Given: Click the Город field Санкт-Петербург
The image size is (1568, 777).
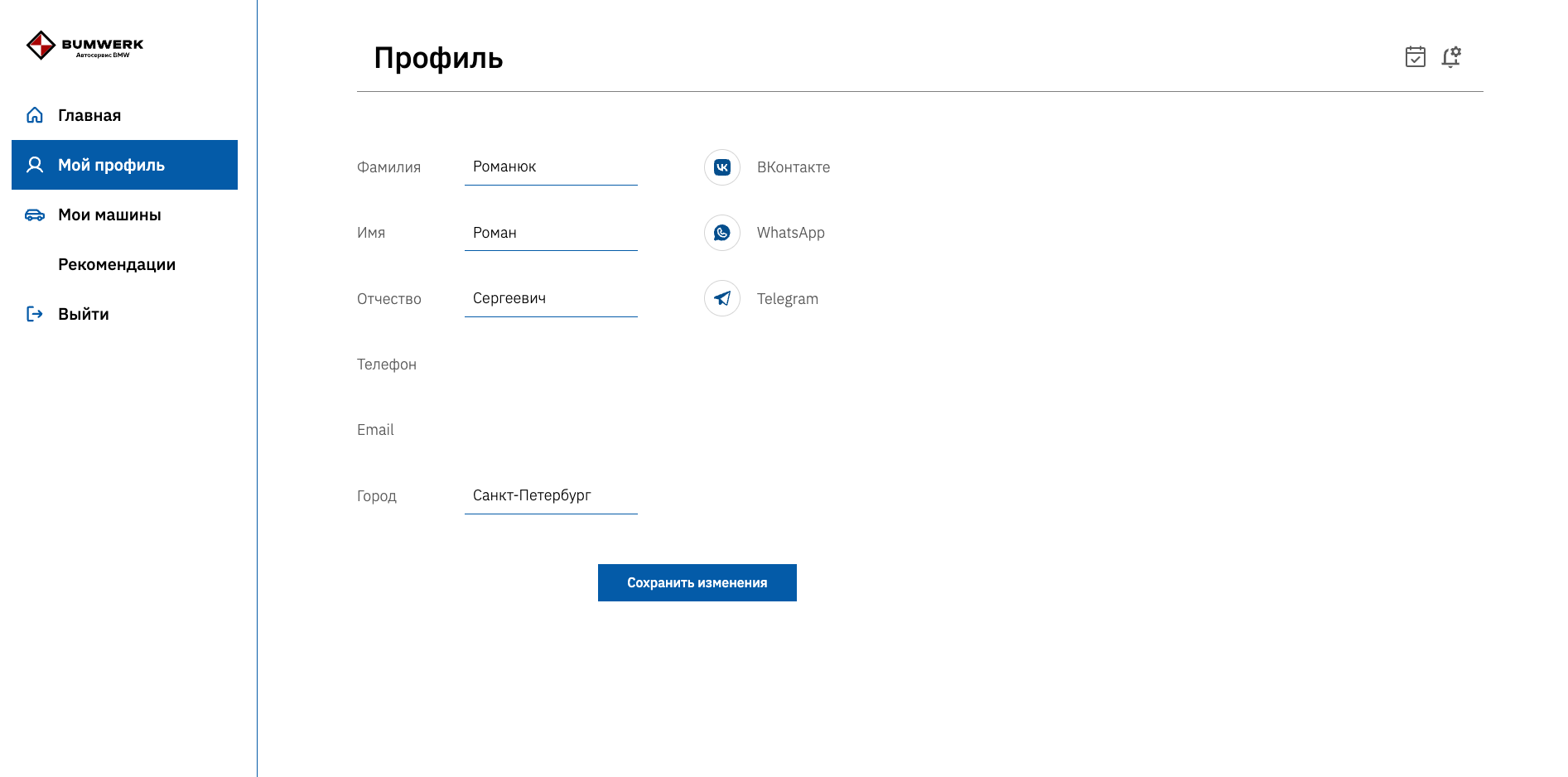Looking at the screenshot, I should 551,495.
